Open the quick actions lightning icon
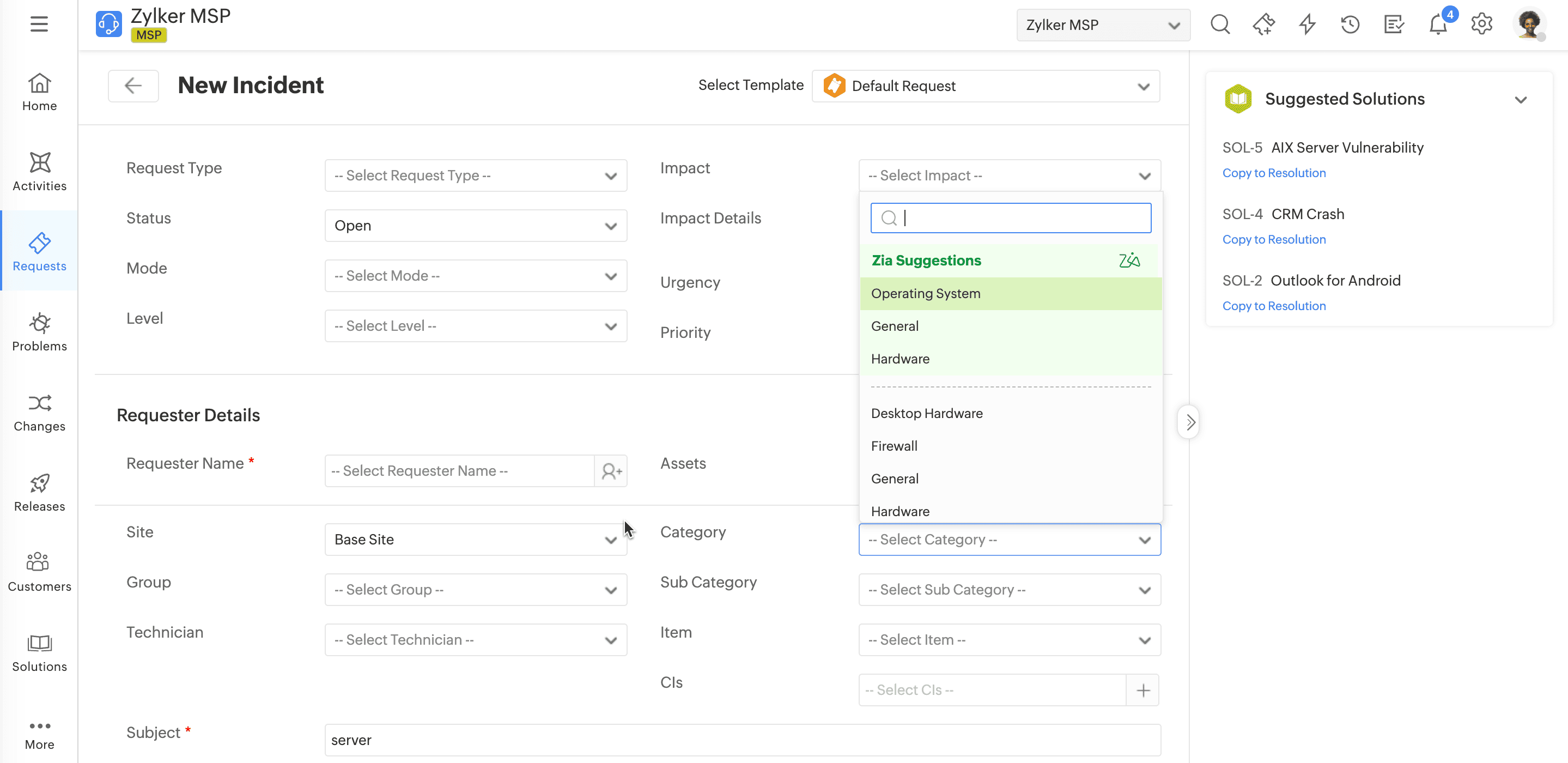This screenshot has width=1568, height=763. click(1307, 25)
